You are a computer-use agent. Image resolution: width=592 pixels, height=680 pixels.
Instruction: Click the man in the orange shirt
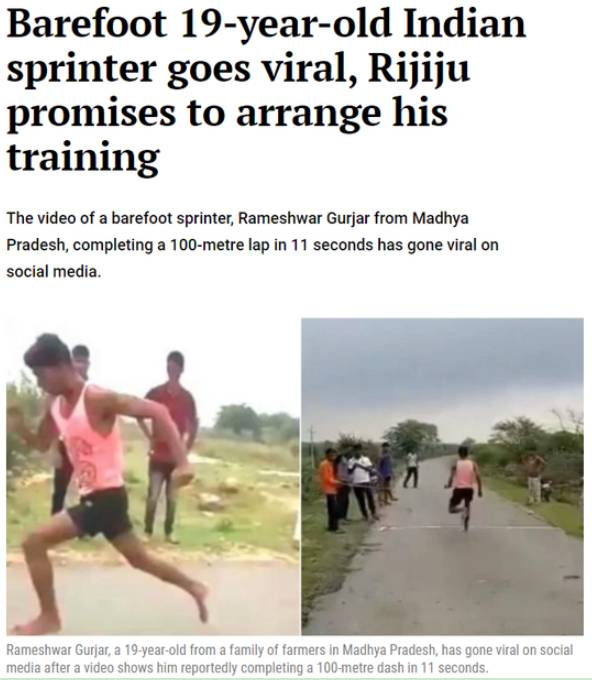[330, 489]
